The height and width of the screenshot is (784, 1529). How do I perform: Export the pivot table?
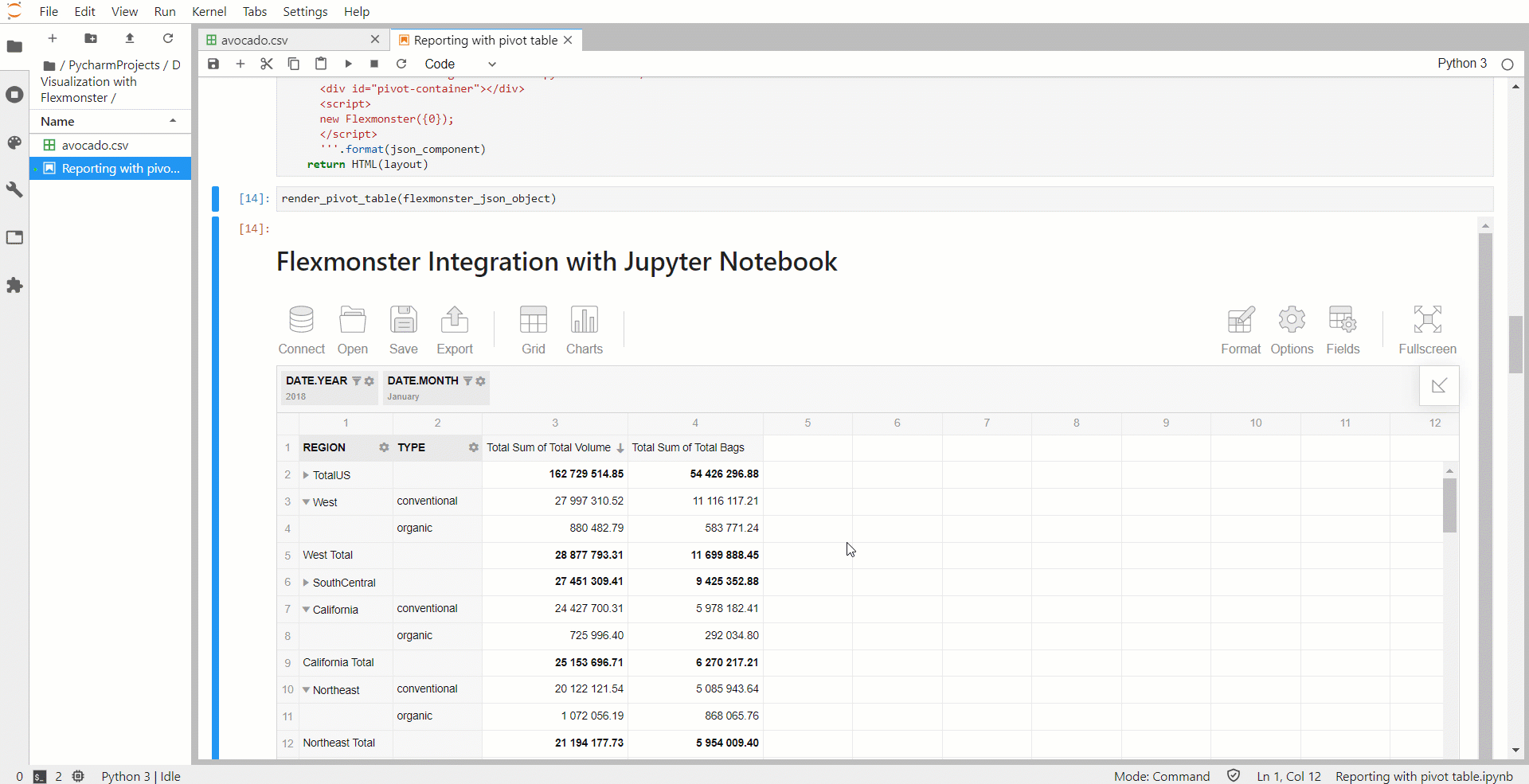[x=455, y=329]
